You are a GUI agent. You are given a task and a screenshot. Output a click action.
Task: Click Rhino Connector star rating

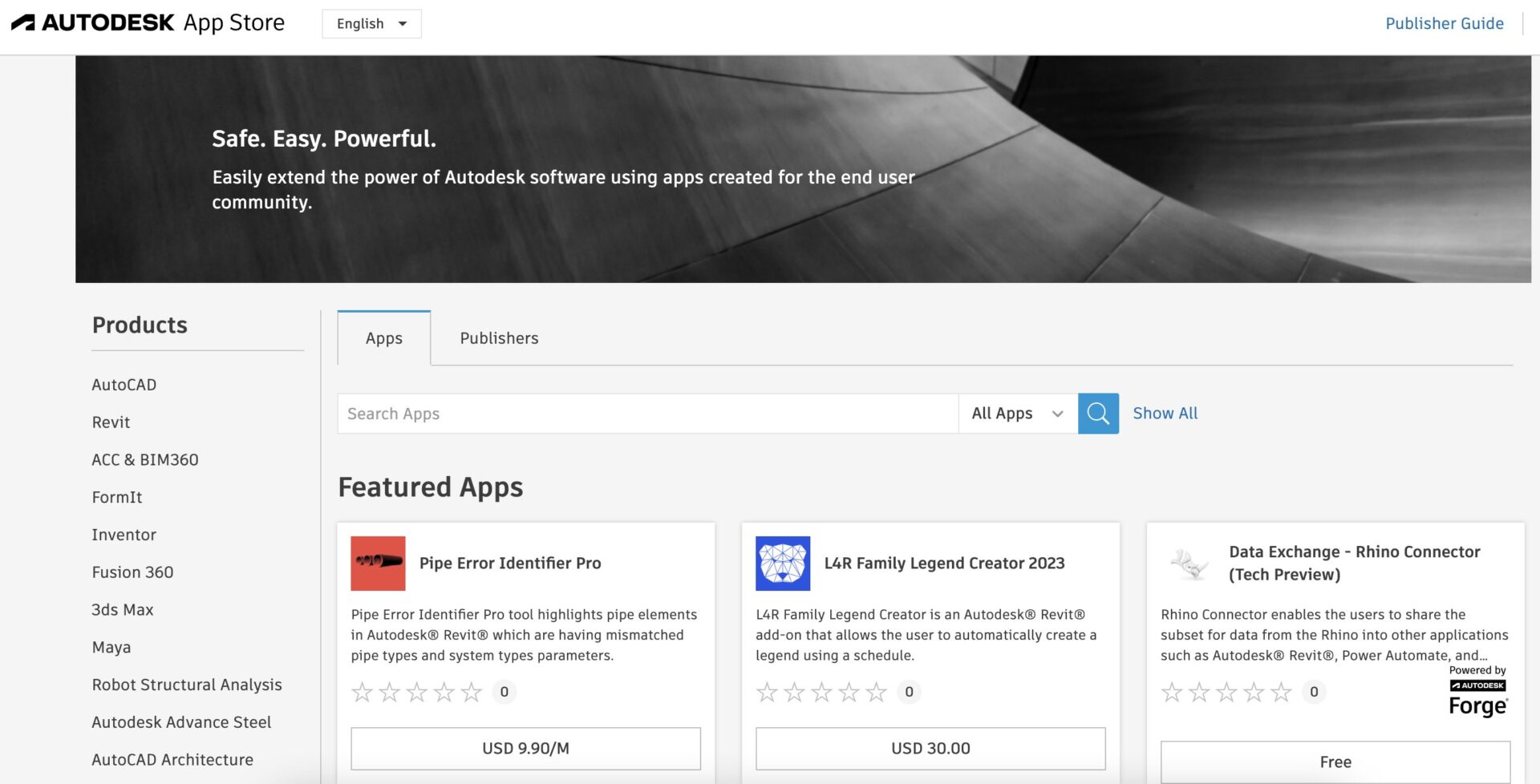(1227, 692)
